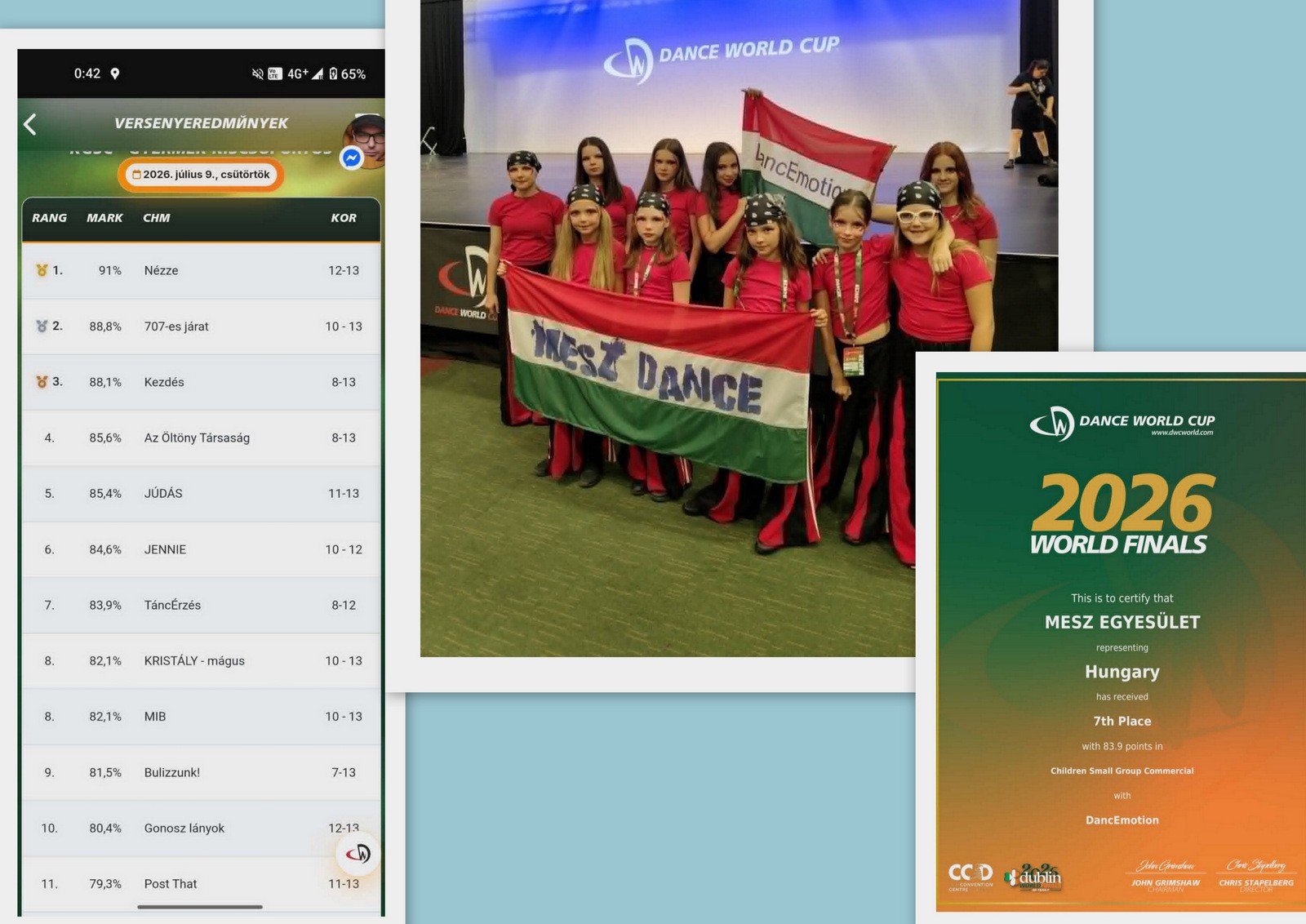Tap the floating Dance World Cup logo button
The height and width of the screenshot is (924, 1306).
358,854
